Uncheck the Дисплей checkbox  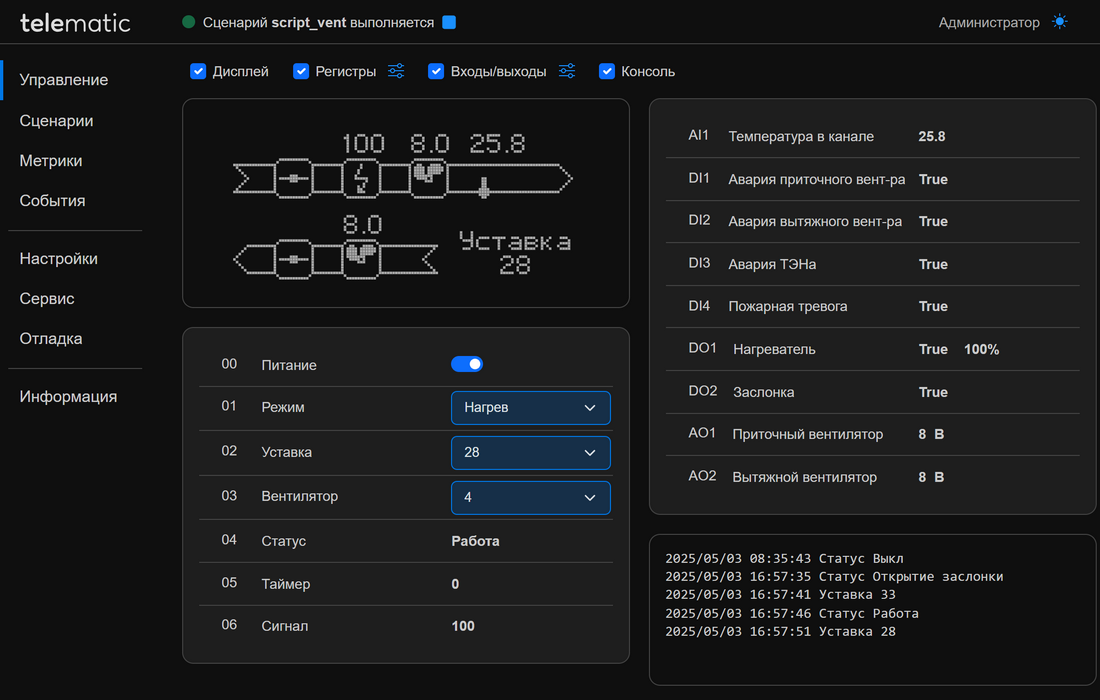198,71
